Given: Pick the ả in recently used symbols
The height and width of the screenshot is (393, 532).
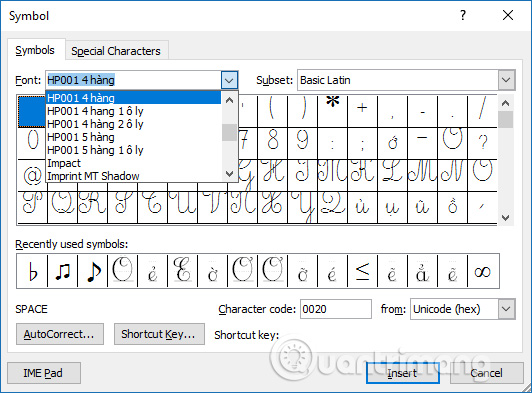Looking at the screenshot, I should [x=422, y=271].
